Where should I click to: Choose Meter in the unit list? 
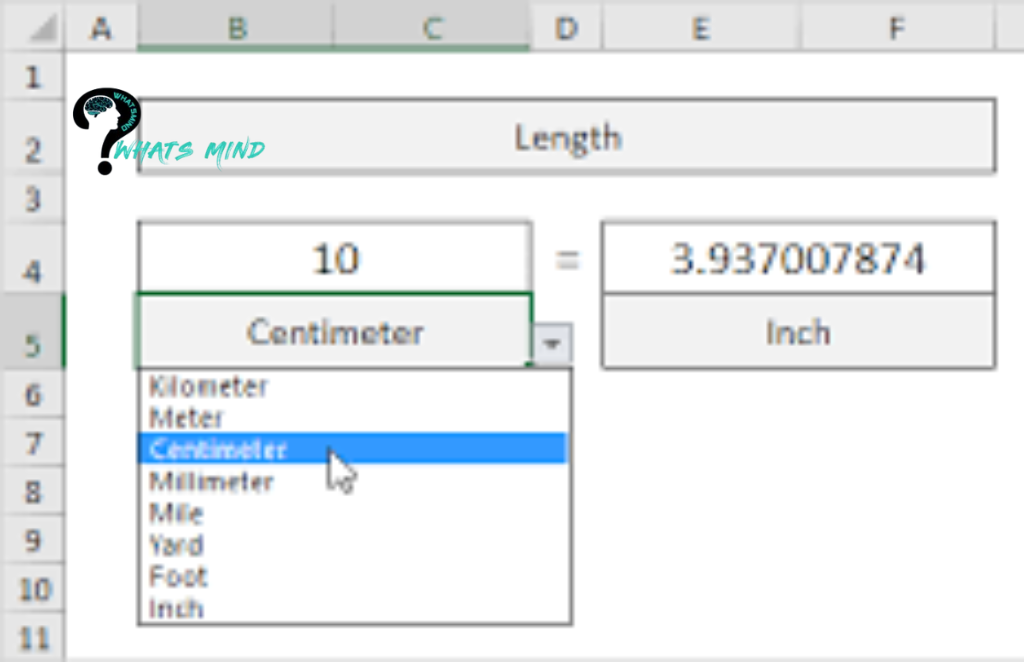click(x=186, y=417)
